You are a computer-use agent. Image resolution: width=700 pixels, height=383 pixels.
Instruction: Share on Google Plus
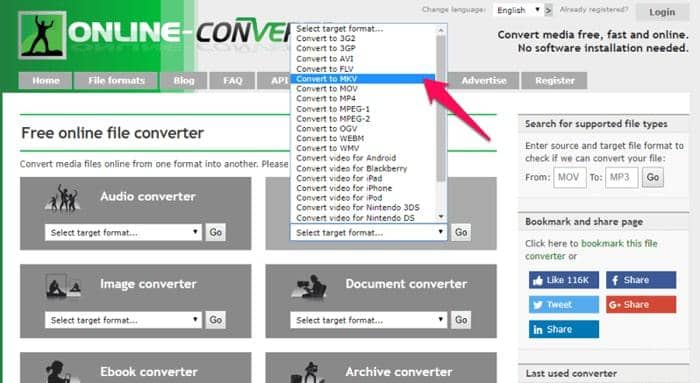click(641, 304)
